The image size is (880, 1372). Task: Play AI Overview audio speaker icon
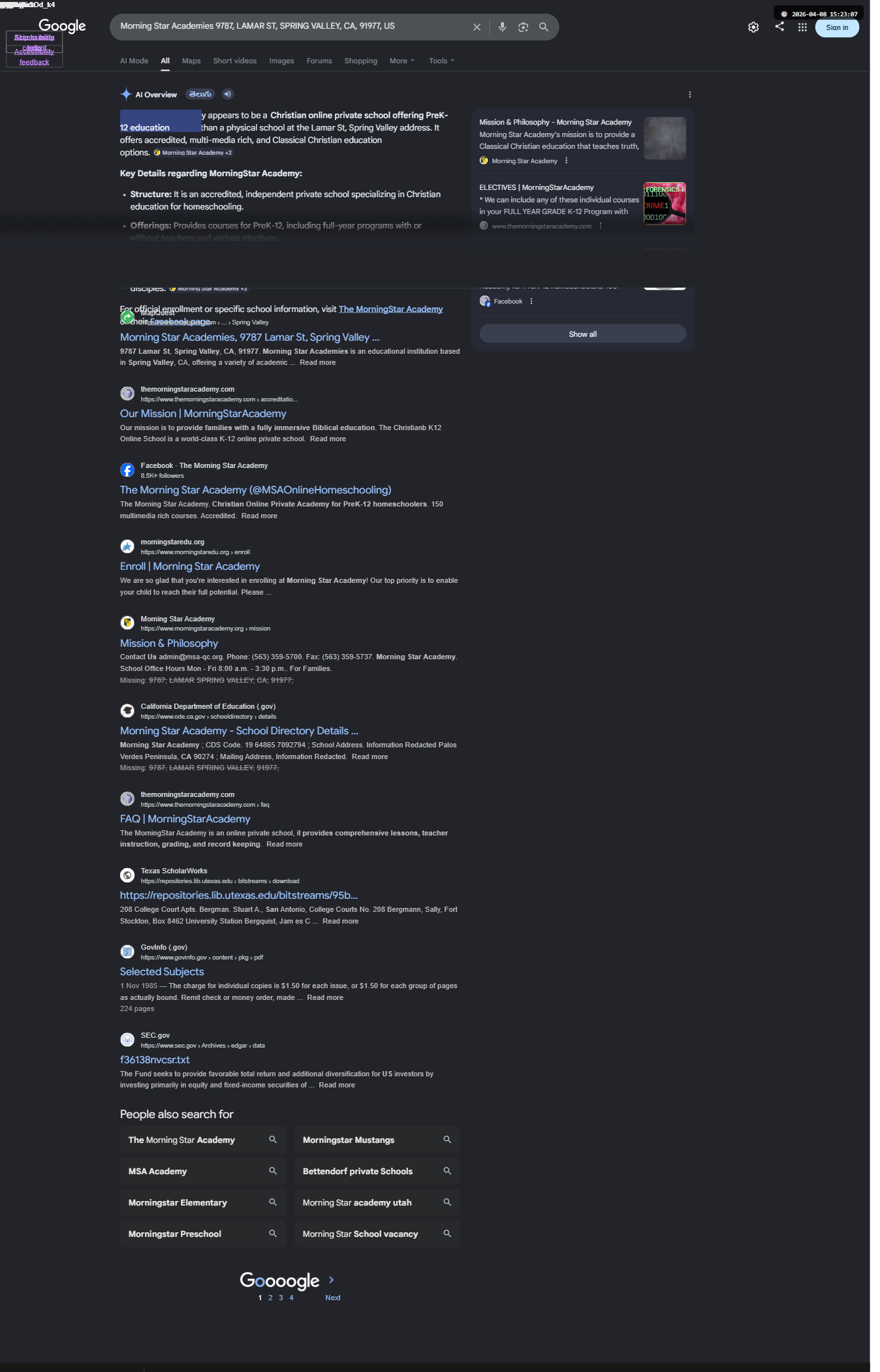228,94
